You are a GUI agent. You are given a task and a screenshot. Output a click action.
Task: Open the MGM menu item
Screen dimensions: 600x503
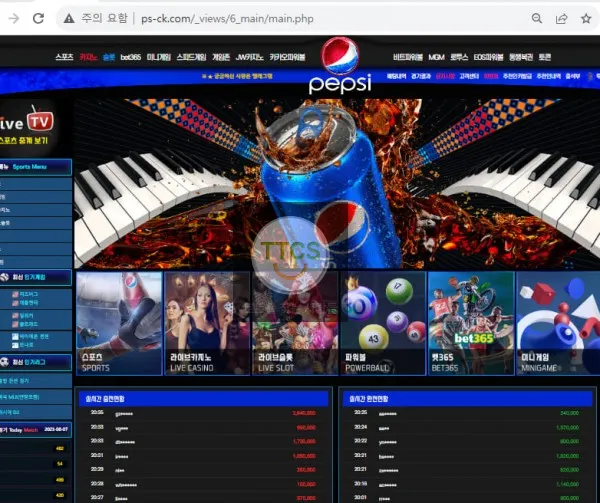pyautogui.click(x=436, y=57)
